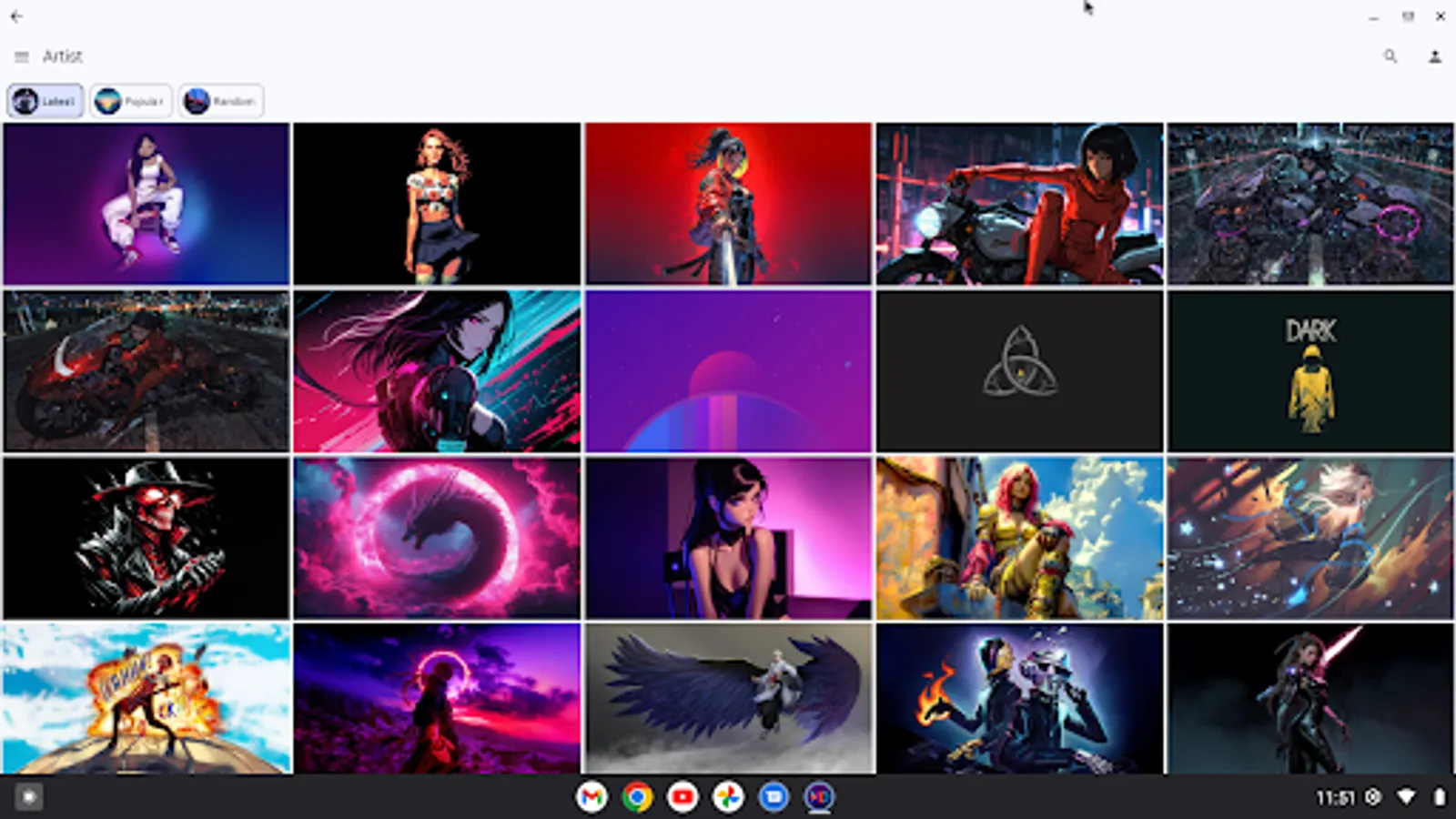Open the ChromeOS launcher button
This screenshot has width=1456, height=819.
pyautogui.click(x=29, y=797)
